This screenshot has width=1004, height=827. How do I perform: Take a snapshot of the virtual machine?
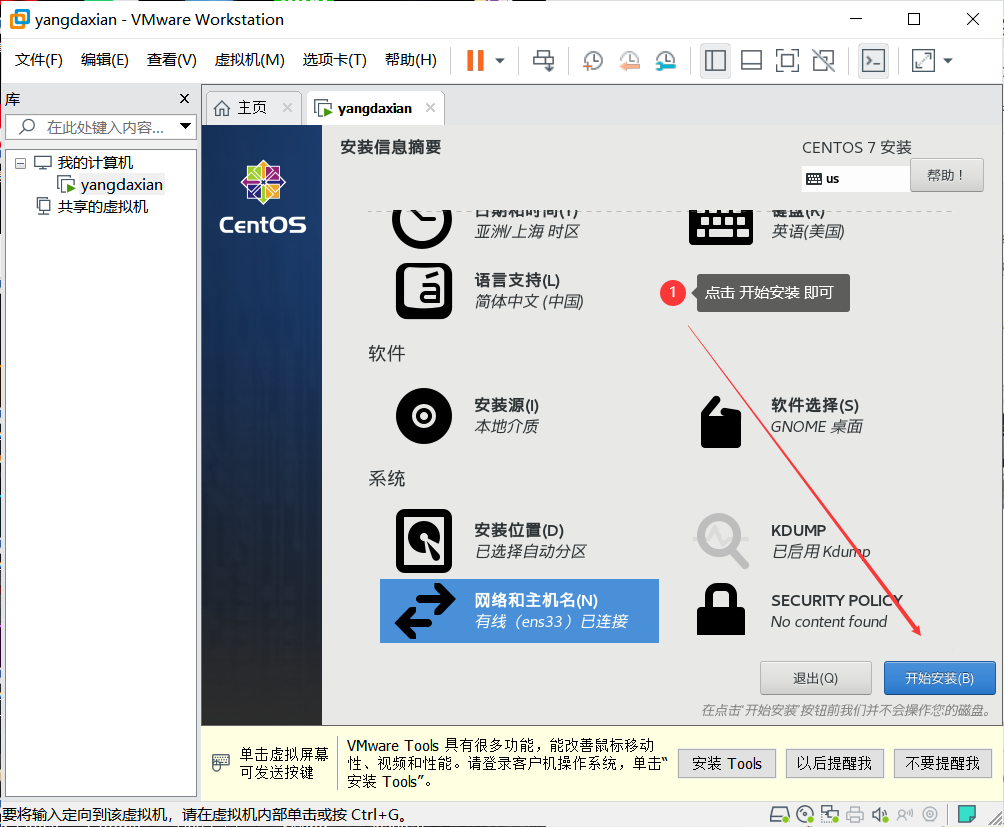point(593,61)
